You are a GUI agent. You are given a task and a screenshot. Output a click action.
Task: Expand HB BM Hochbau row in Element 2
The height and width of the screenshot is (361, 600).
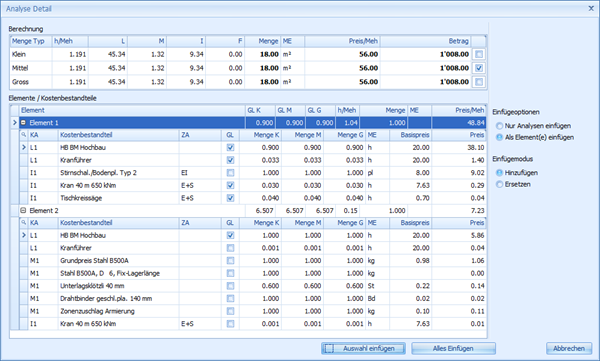pos(23,235)
